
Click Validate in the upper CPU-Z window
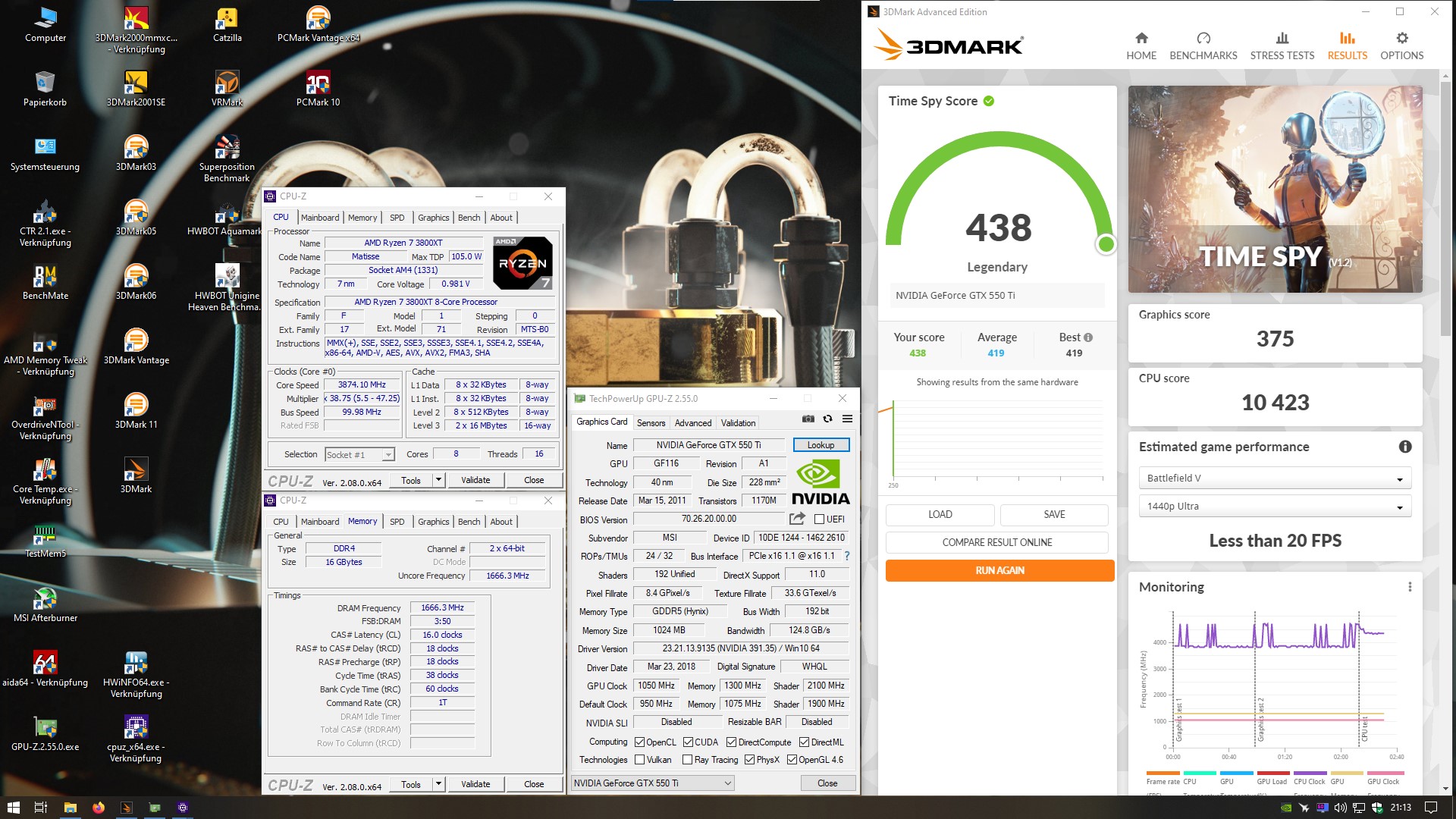click(475, 480)
